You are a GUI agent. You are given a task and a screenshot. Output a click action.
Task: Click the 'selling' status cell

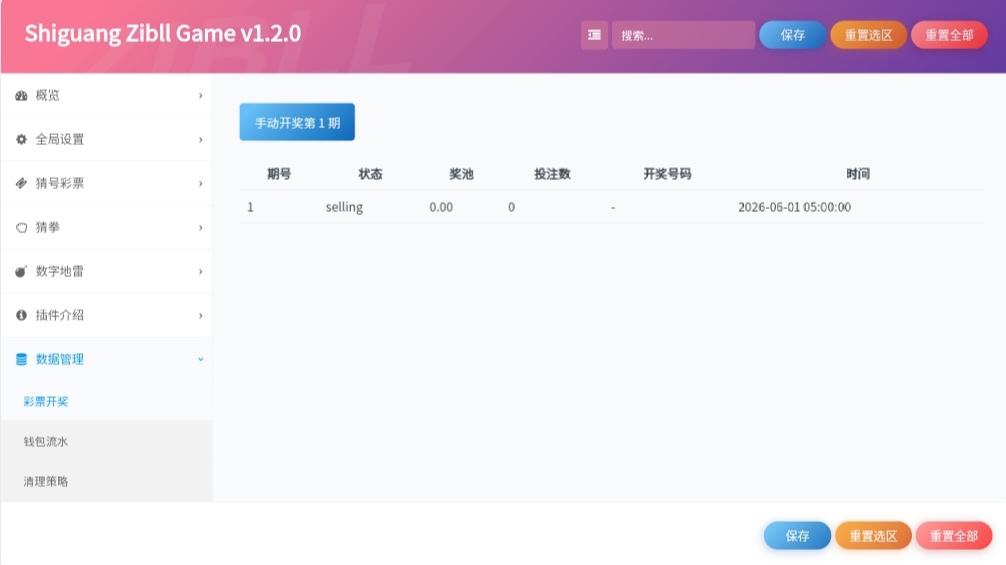[x=344, y=207]
